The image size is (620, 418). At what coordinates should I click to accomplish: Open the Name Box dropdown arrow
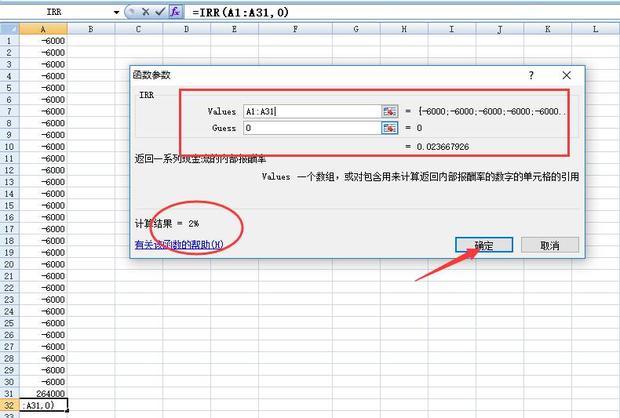click(116, 12)
